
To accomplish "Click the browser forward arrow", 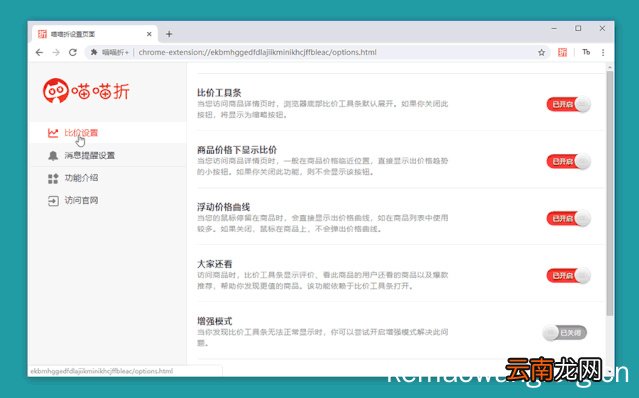I will tap(56, 52).
